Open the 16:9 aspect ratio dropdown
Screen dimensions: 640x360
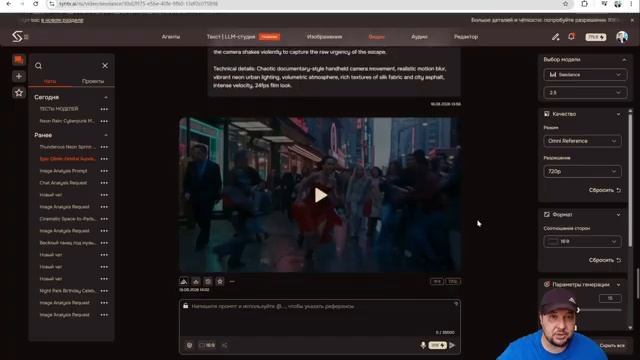tap(582, 242)
